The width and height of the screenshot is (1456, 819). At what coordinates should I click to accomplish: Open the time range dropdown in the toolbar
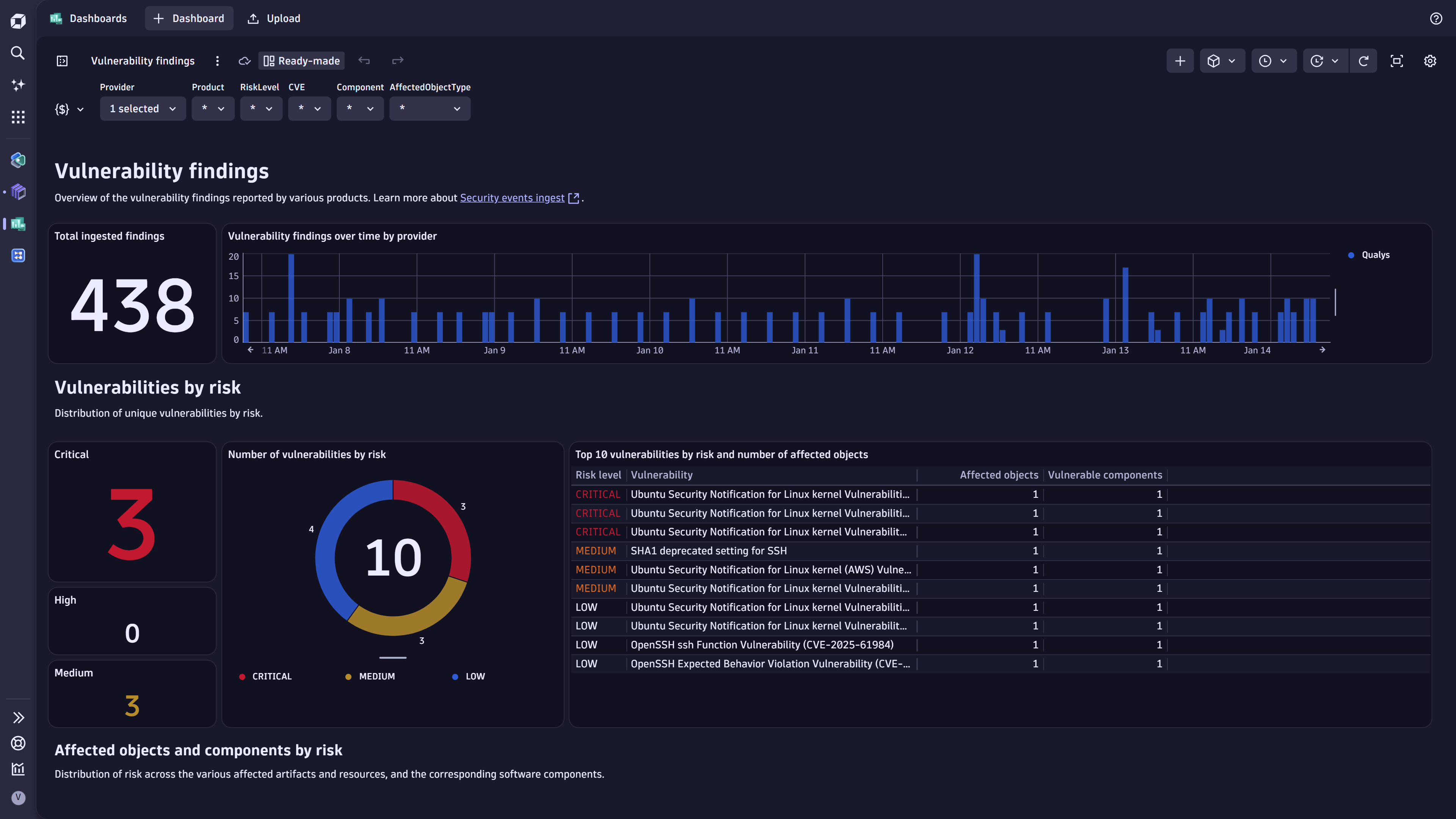(1274, 61)
